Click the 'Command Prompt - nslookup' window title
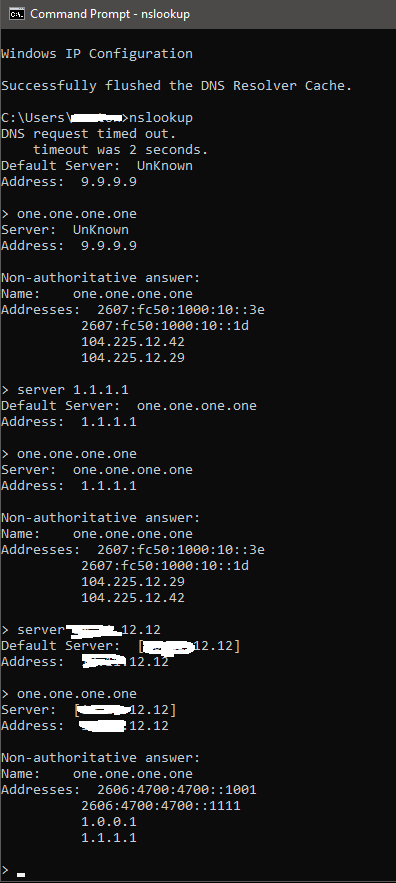This screenshot has width=396, height=883. [x=110, y=14]
